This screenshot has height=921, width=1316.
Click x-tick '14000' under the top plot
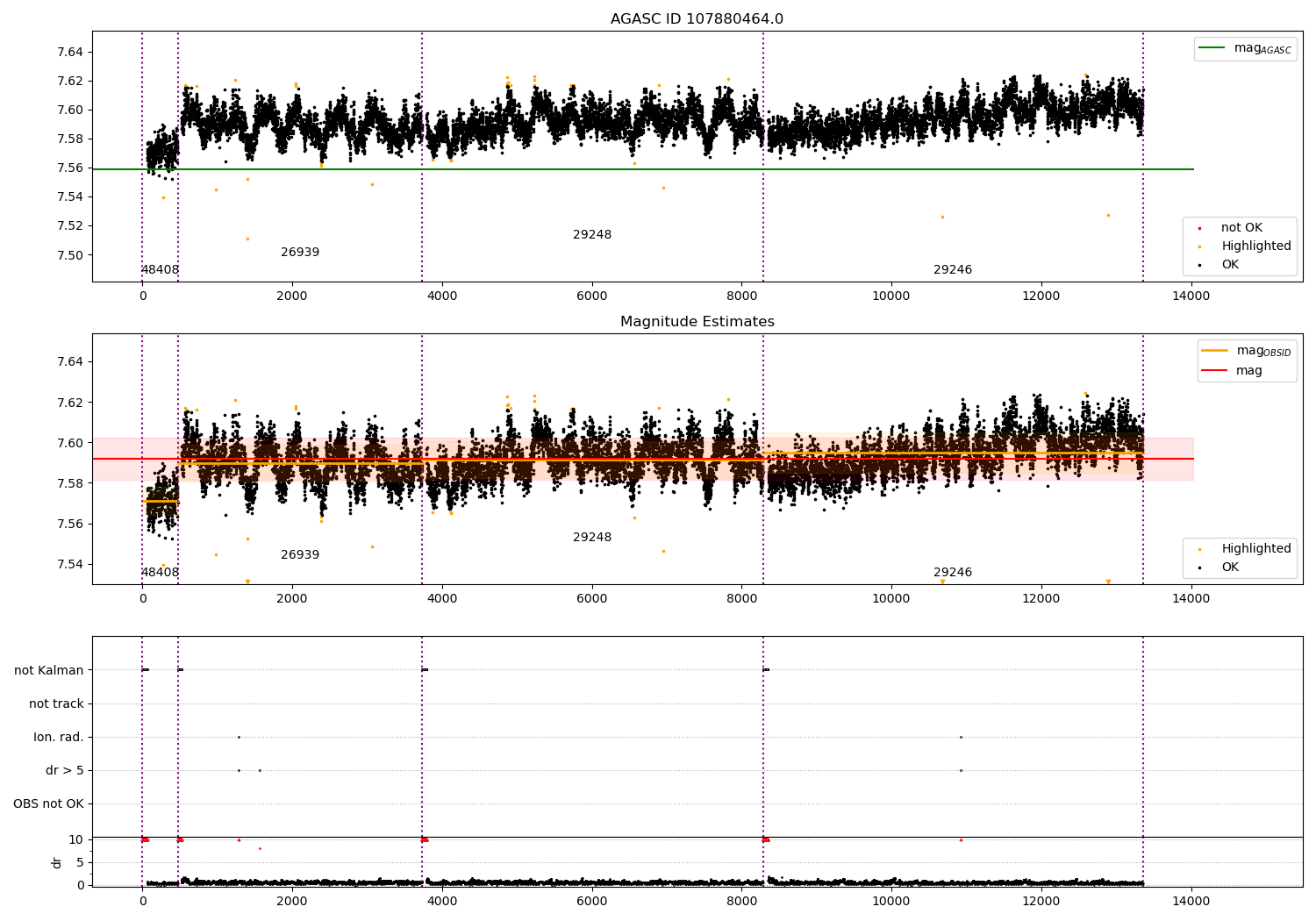1191,296
